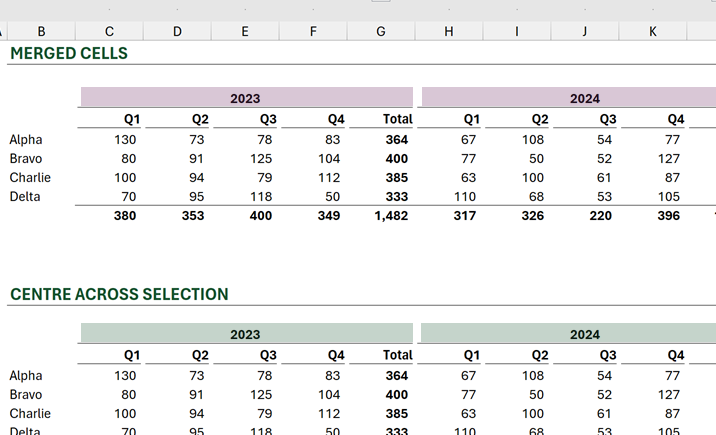Click "Q2" under green 2023 header

(200, 355)
